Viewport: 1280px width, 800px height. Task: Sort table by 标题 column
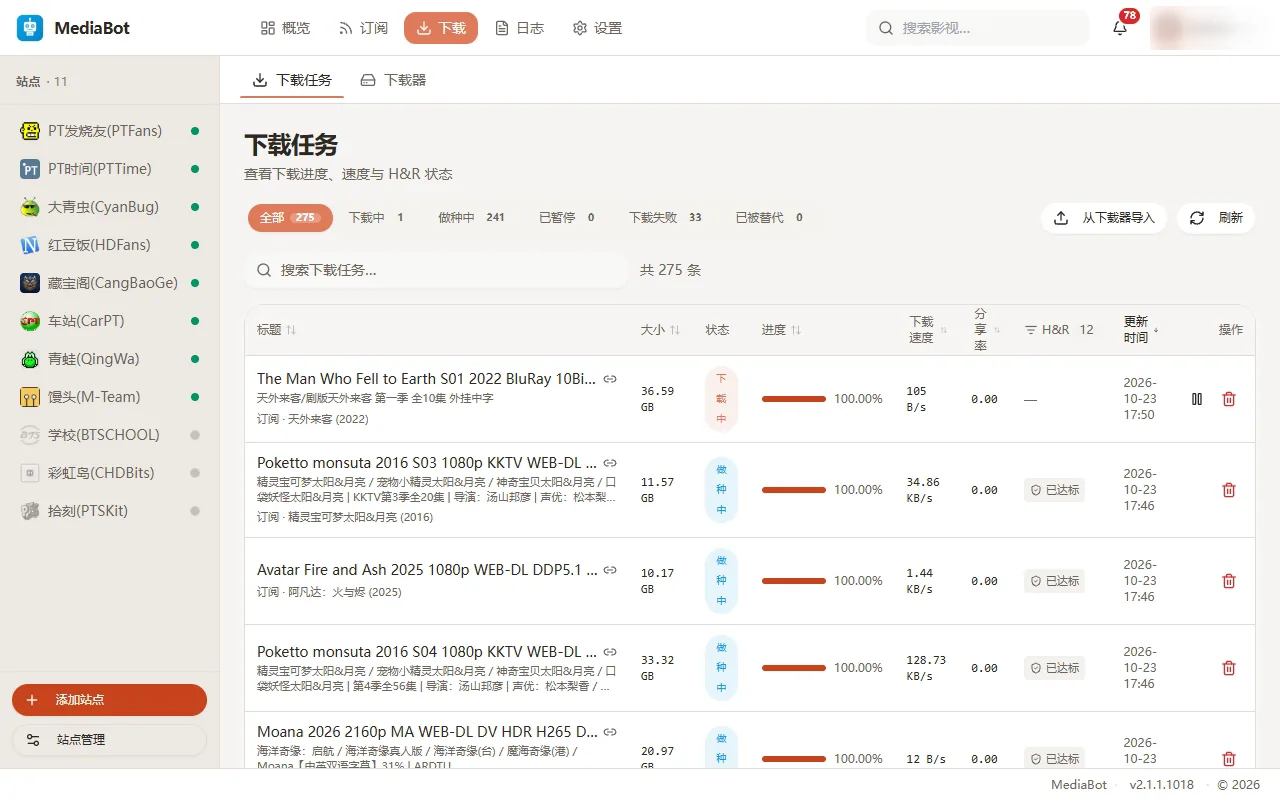pos(277,330)
